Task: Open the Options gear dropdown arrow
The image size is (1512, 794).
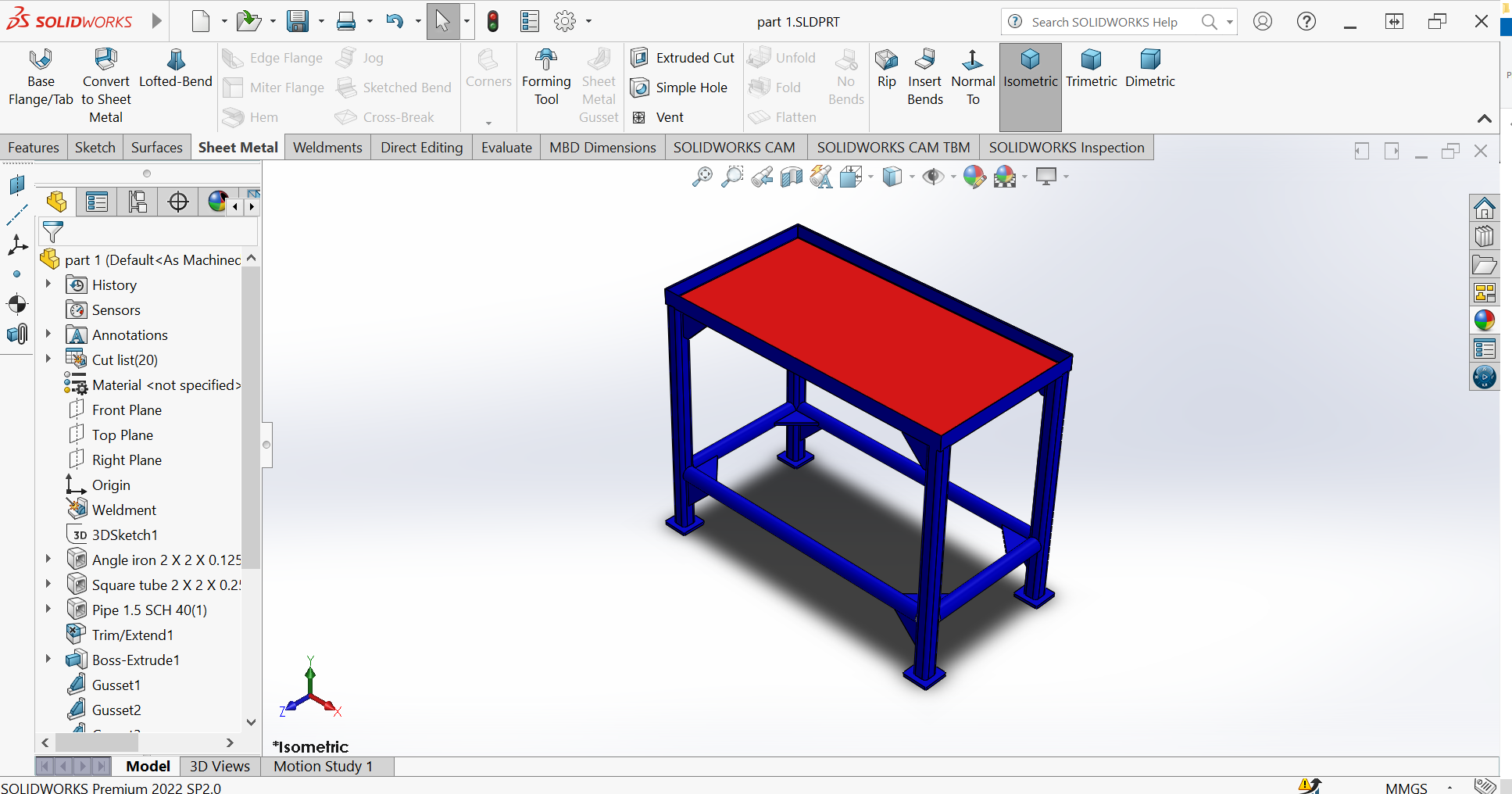Action: tap(588, 21)
